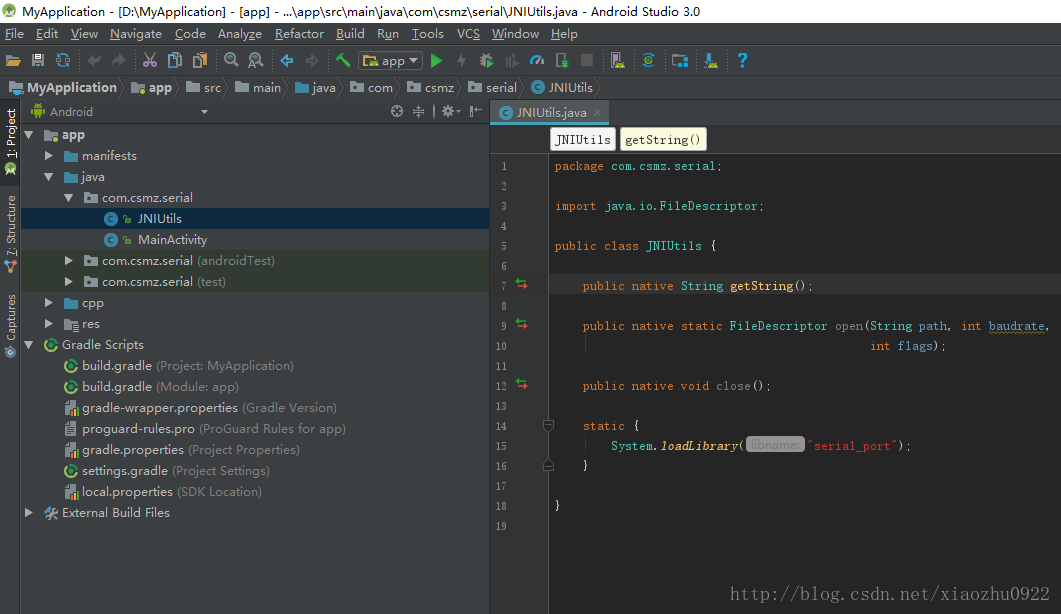Image resolution: width=1061 pixels, height=614 pixels.
Task: Open the VCS menu
Action: tap(468, 34)
